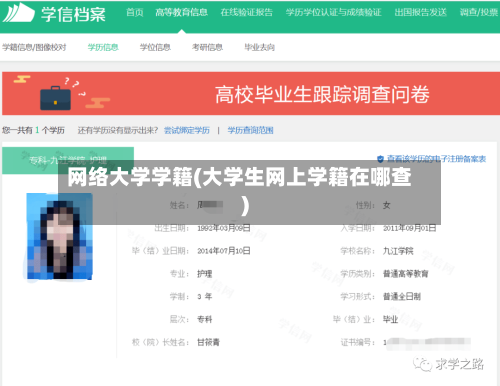Select the birth date value 1992年03月09日
Image resolution: width=500 pixels, height=386 pixels.
click(224, 228)
